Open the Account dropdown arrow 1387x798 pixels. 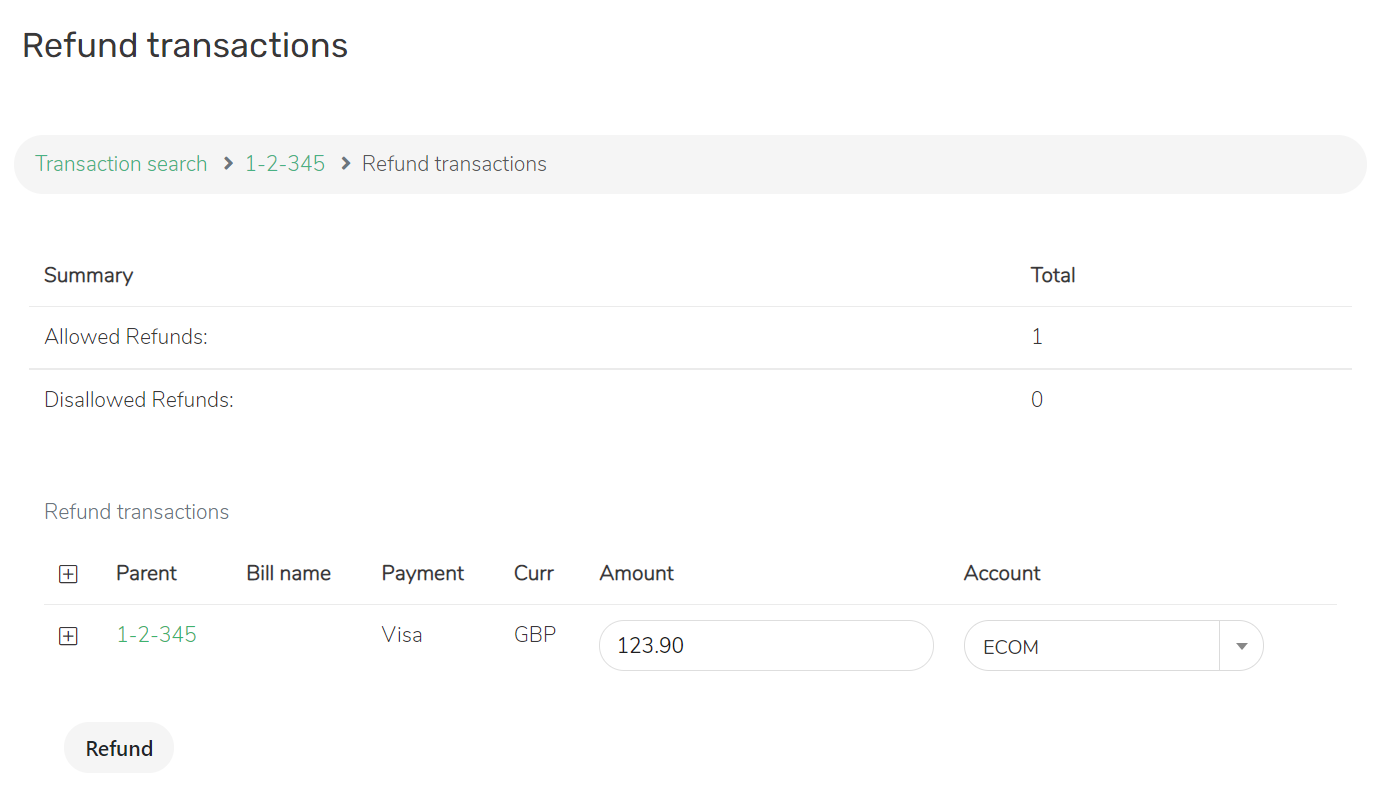tap(1240, 645)
